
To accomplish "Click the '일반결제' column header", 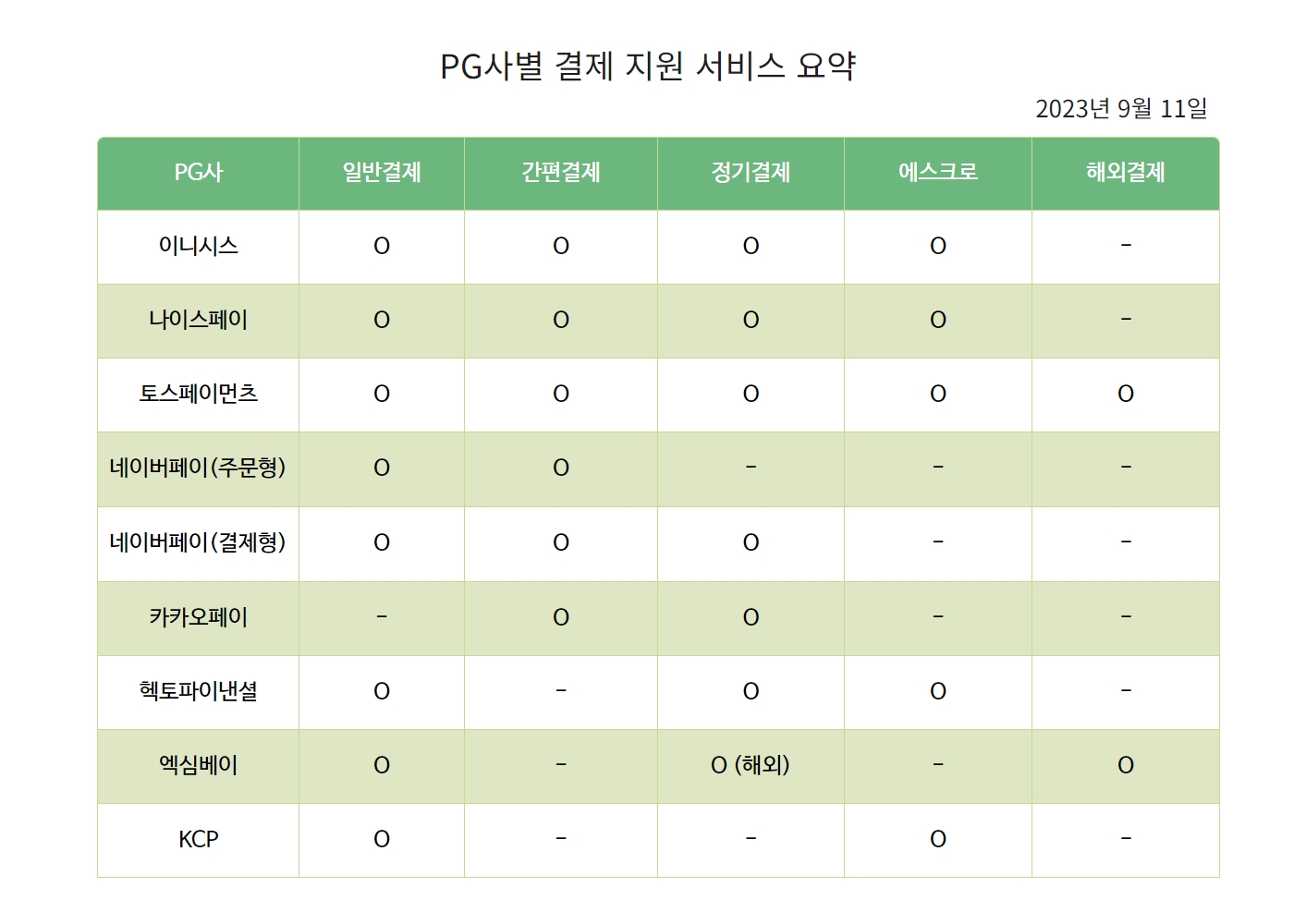I will tap(382, 173).
